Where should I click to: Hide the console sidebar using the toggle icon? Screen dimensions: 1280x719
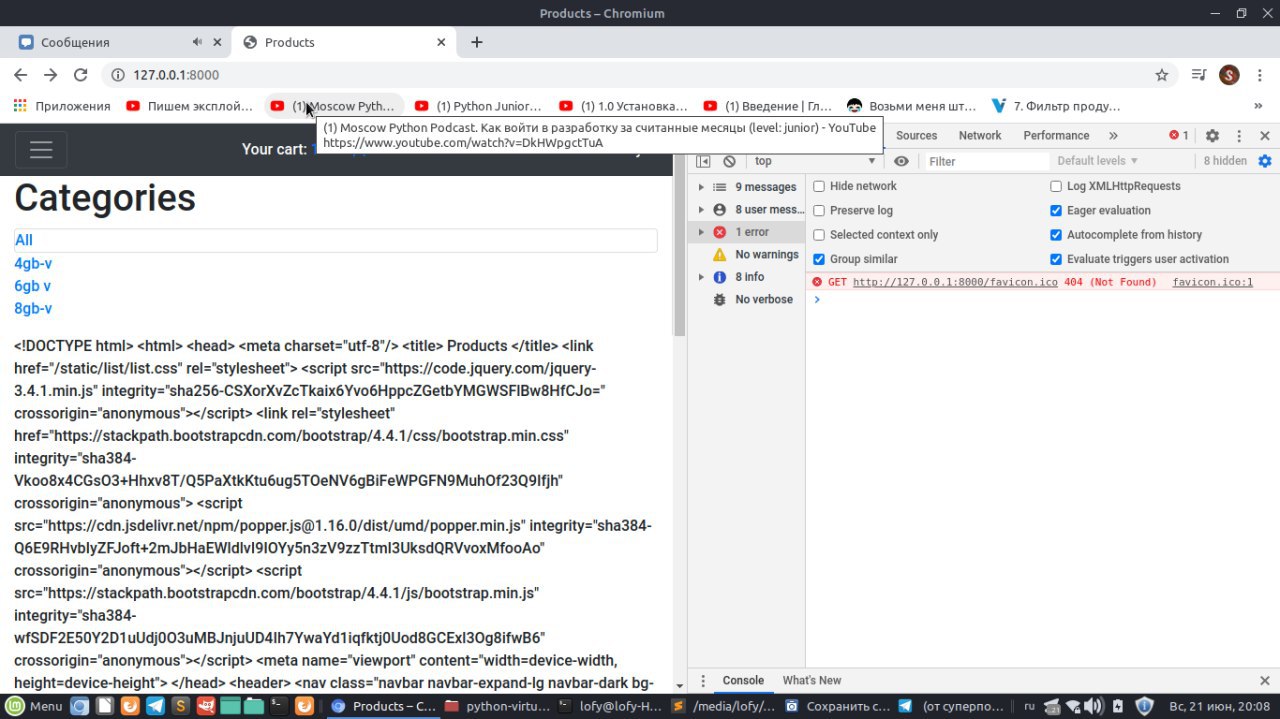(703, 161)
